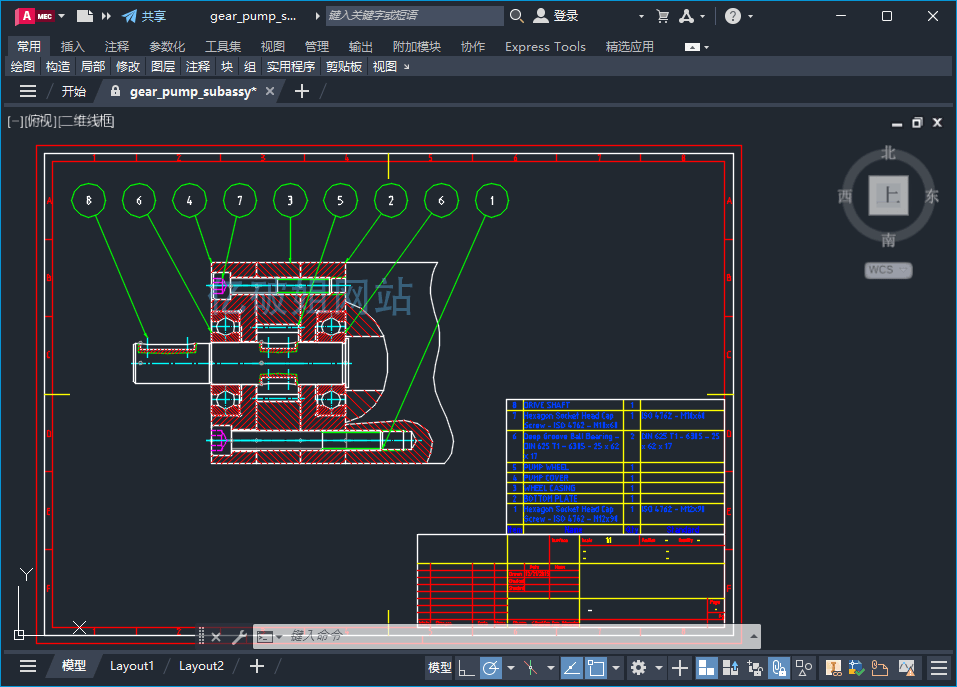Toggle ortho mode in status bar
The height and width of the screenshot is (687, 957).
[x=466, y=668]
